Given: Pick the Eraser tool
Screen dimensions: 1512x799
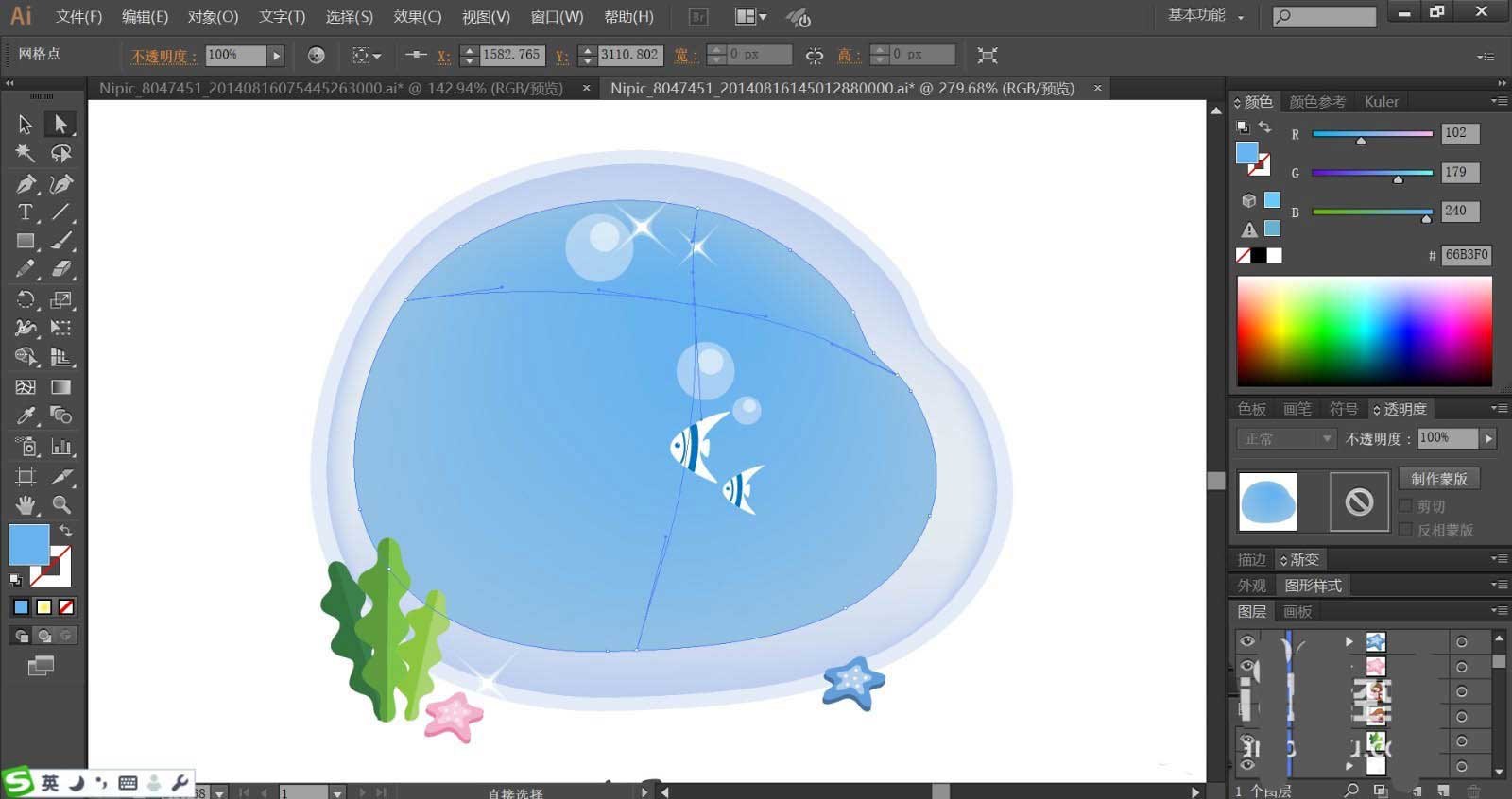Looking at the screenshot, I should point(61,270).
